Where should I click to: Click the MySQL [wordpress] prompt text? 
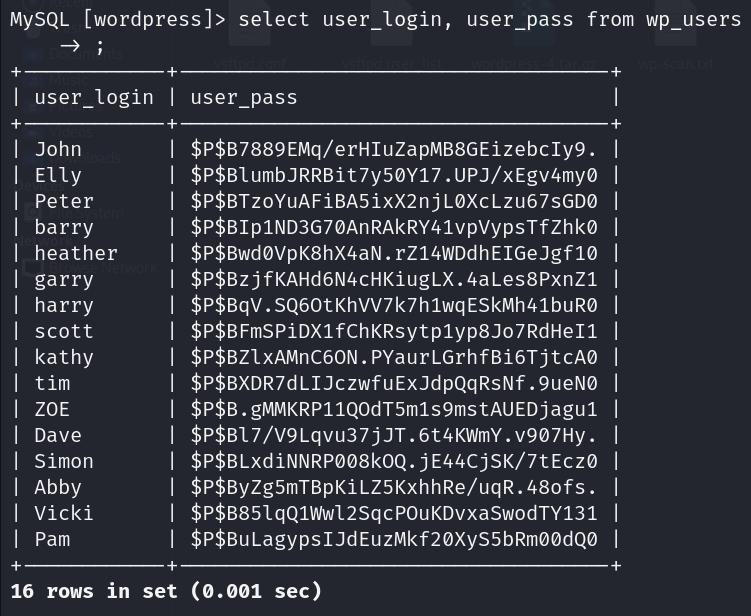pos(118,20)
